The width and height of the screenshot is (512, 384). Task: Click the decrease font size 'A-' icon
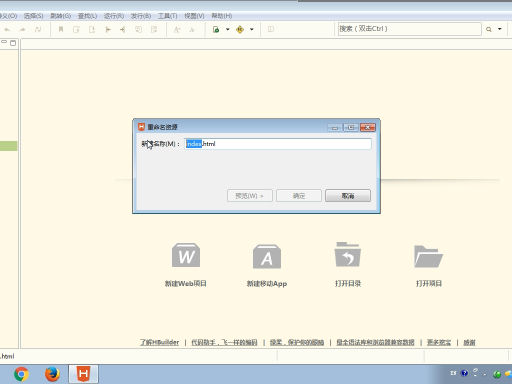coord(192,30)
